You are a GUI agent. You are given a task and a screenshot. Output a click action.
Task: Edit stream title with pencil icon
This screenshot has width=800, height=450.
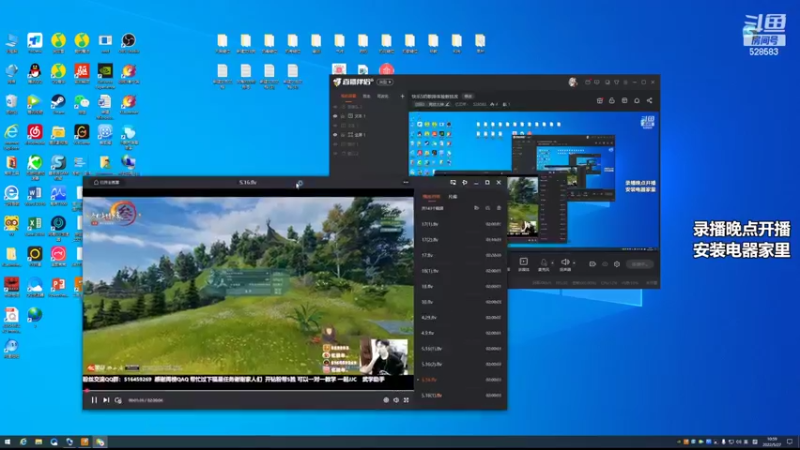tap(447, 105)
